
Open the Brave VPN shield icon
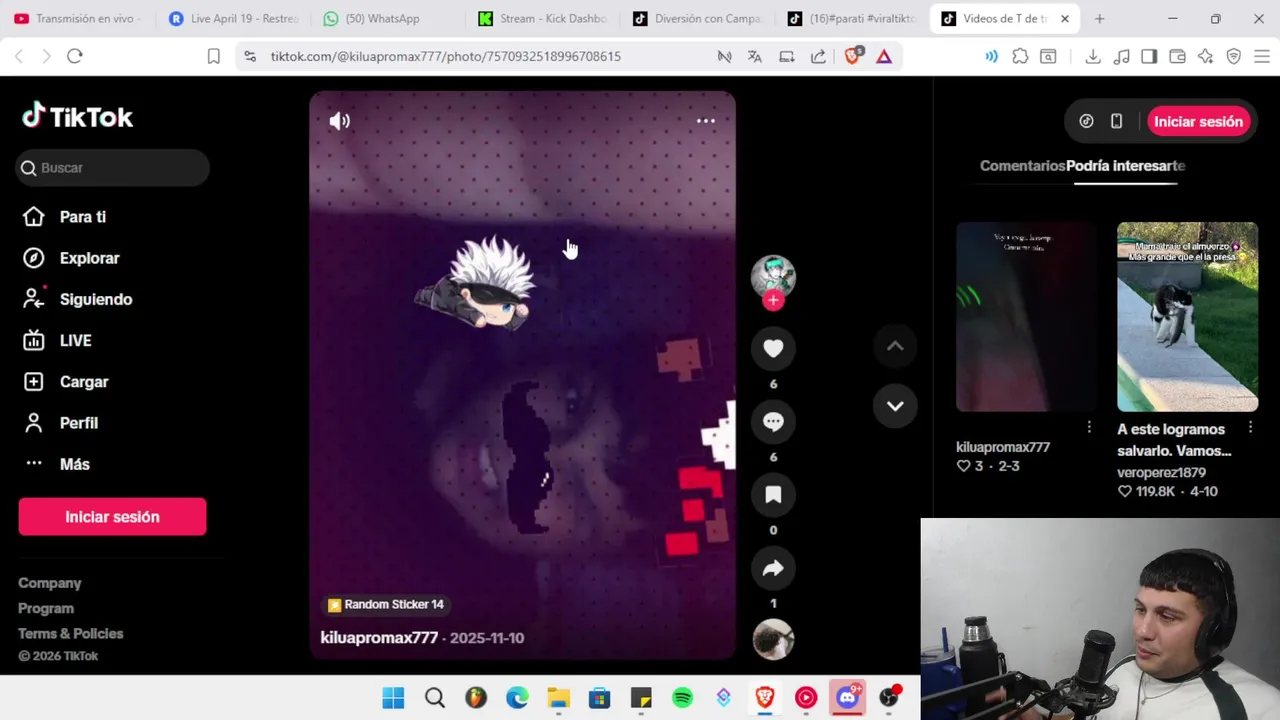[1234, 57]
